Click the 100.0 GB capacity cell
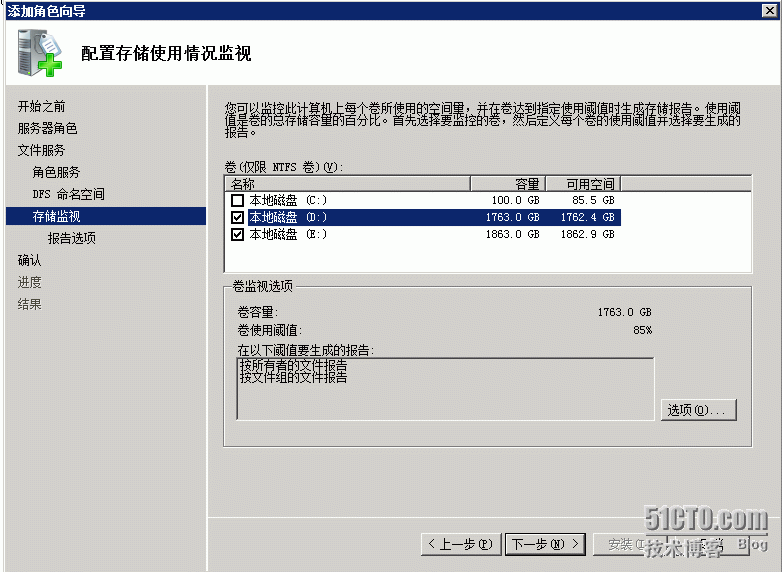Screen dimensions: 782x572 click(x=515, y=200)
